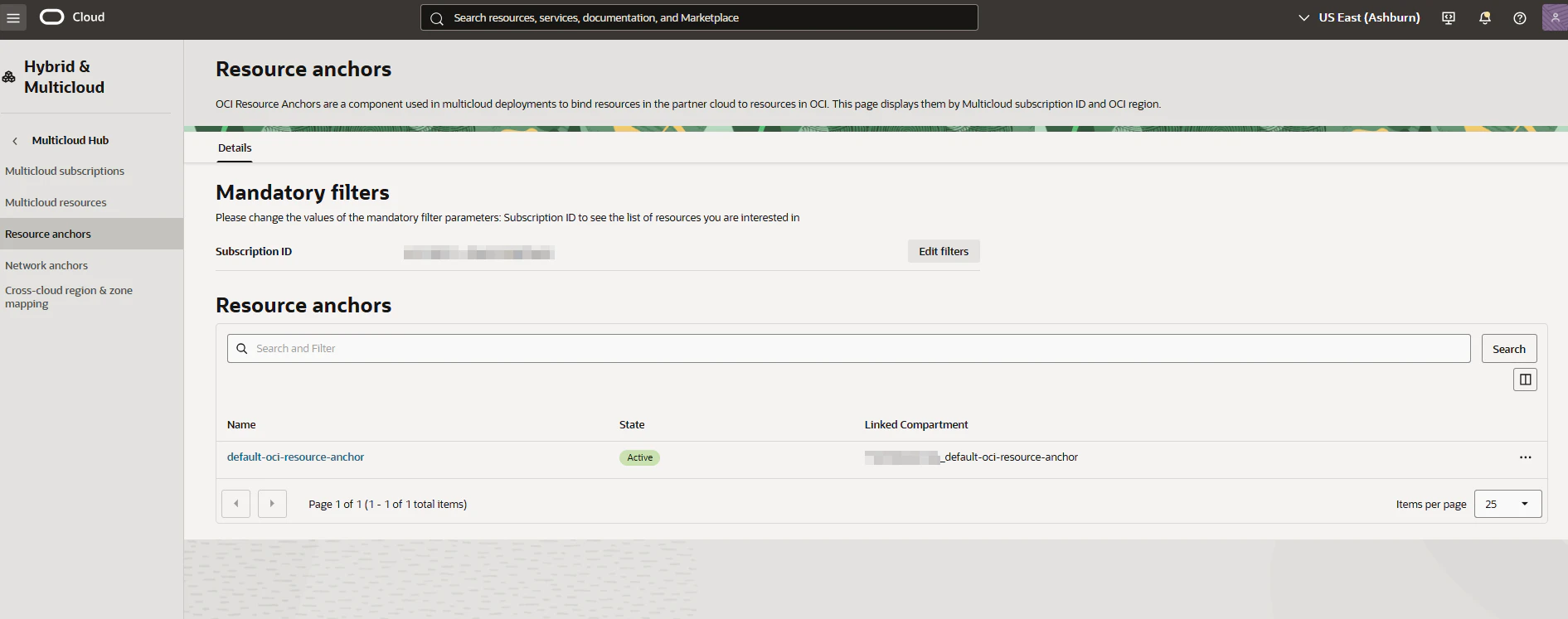Focus the Search and Filter field
The height and width of the screenshot is (619, 1568).
pos(849,349)
